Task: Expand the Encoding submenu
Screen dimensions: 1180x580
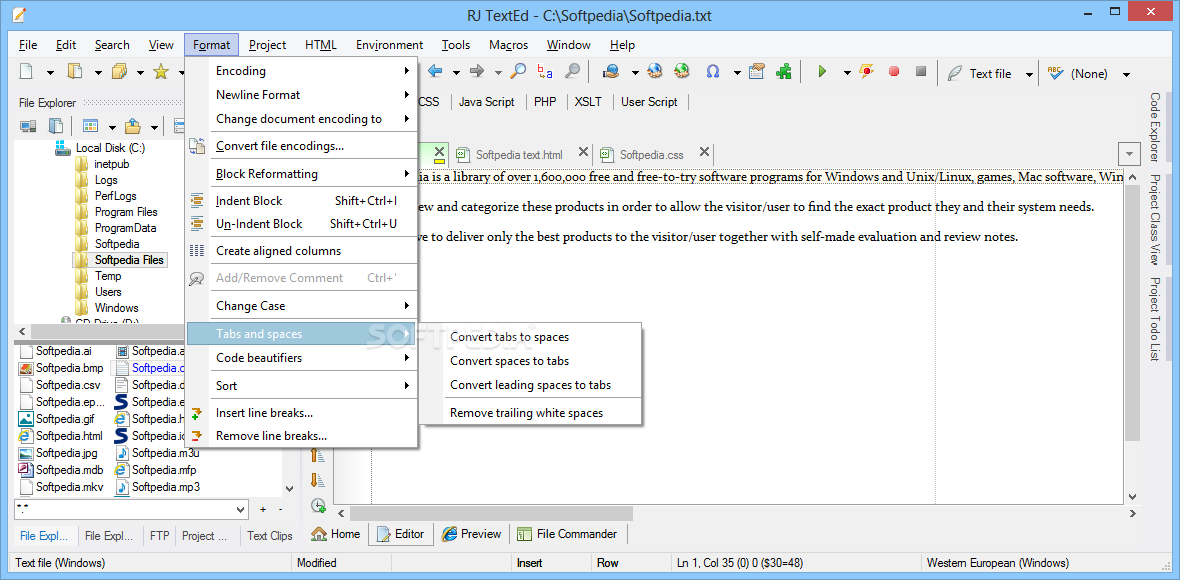Action: pyautogui.click(x=302, y=71)
